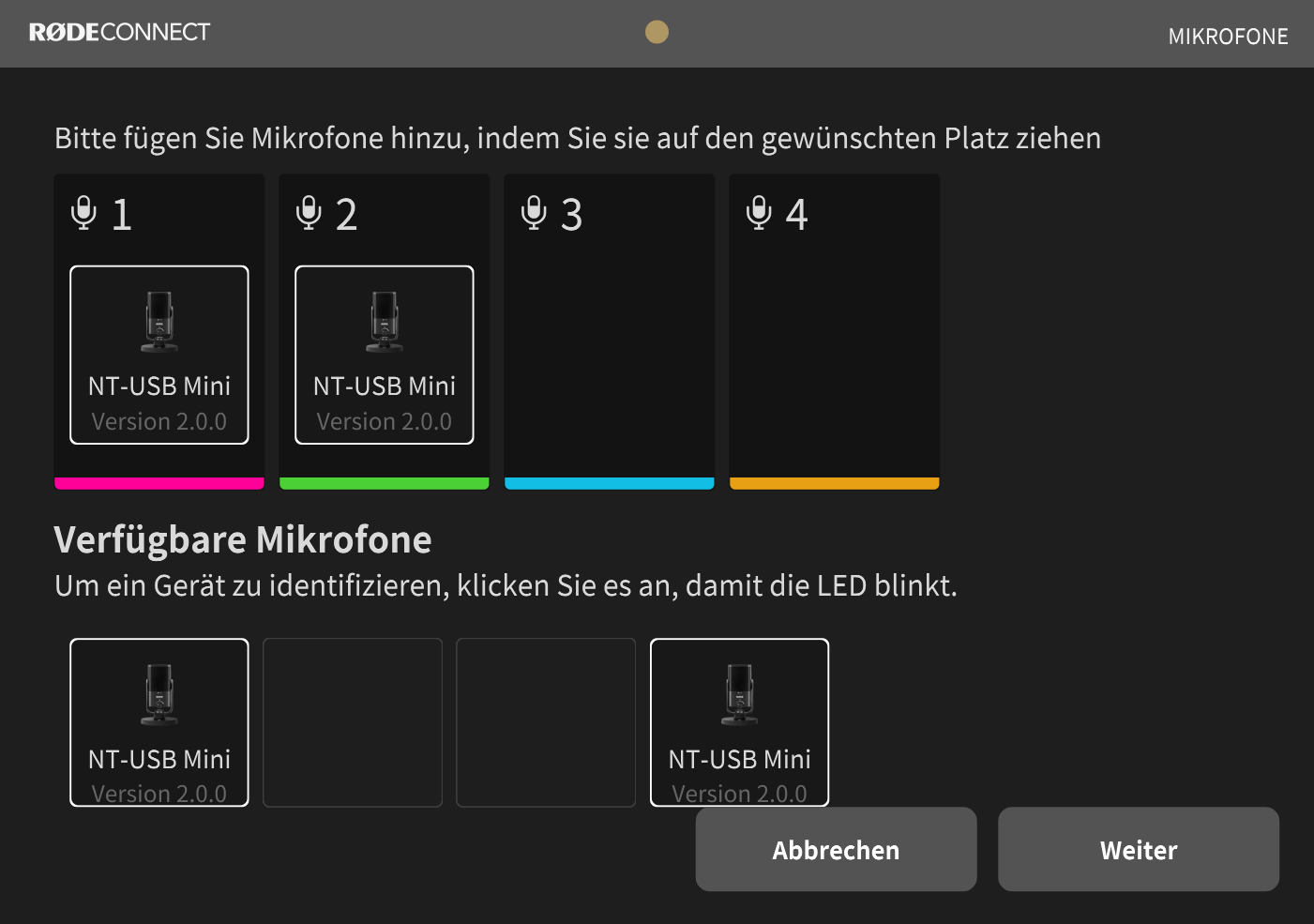Click the microphone icon for channel 1
Screen dimensions: 1314x924
[84, 213]
